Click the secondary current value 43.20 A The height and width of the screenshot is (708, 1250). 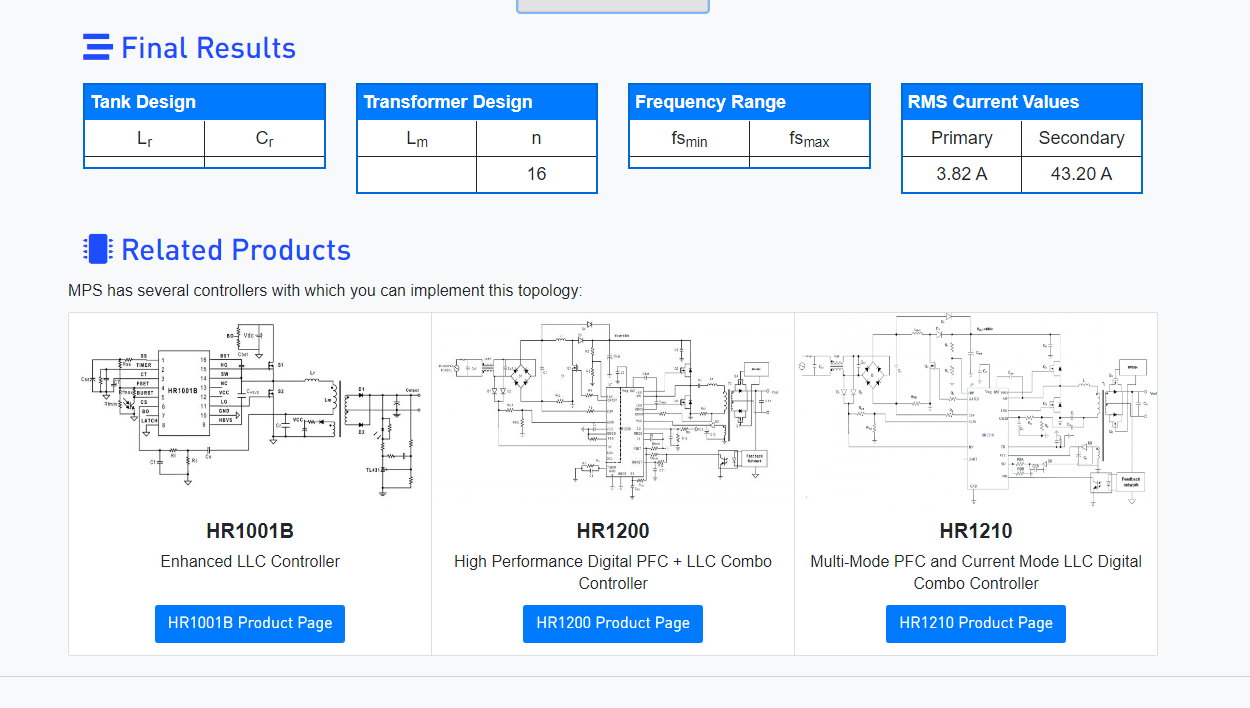(x=1081, y=174)
